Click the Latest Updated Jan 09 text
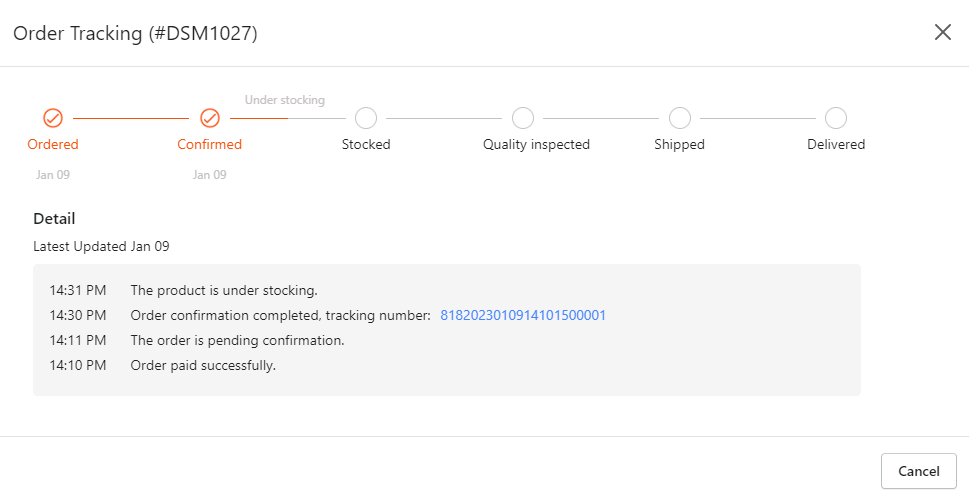The height and width of the screenshot is (502, 979). tap(101, 247)
